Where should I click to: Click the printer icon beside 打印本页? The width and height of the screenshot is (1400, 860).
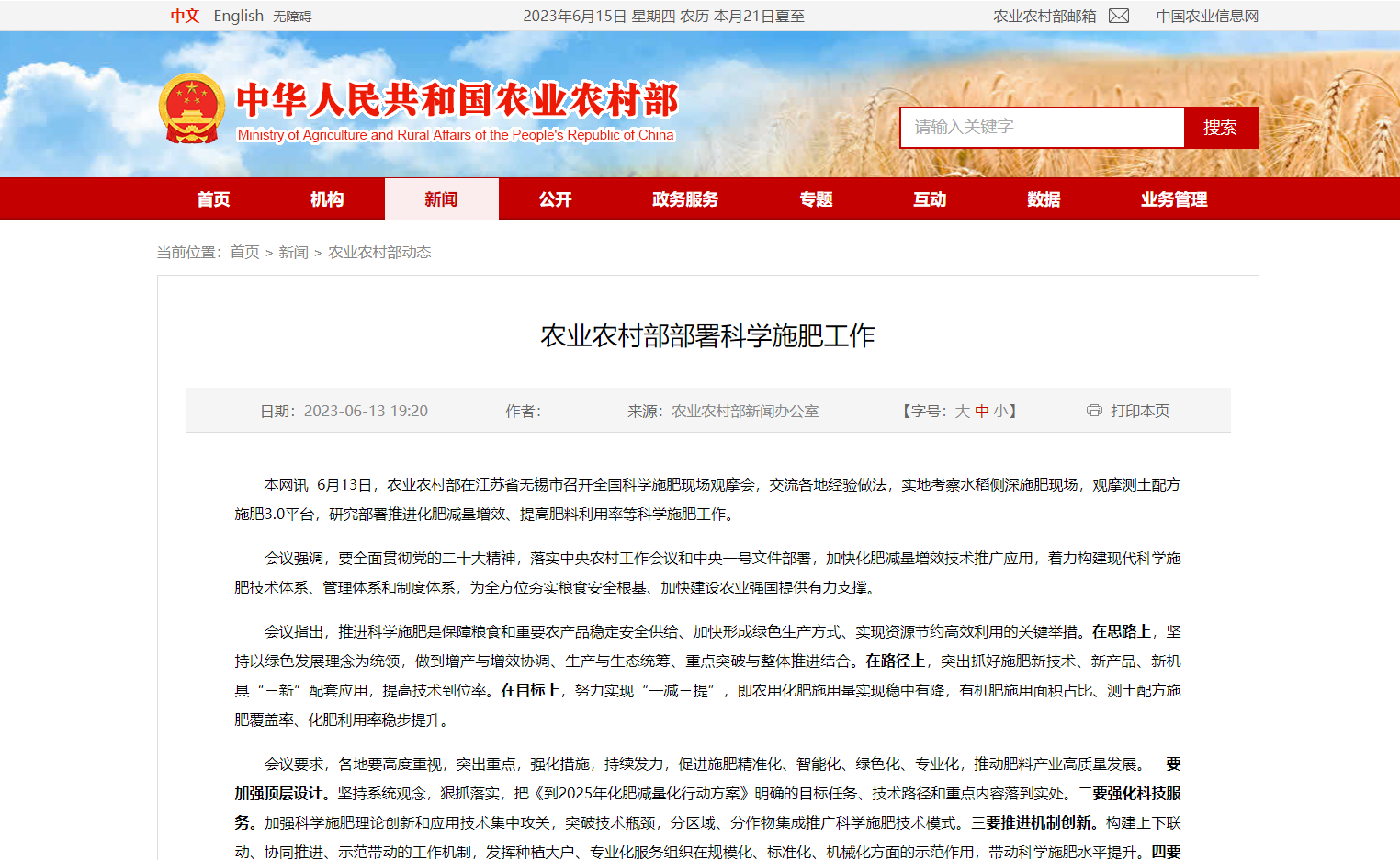tap(1094, 411)
